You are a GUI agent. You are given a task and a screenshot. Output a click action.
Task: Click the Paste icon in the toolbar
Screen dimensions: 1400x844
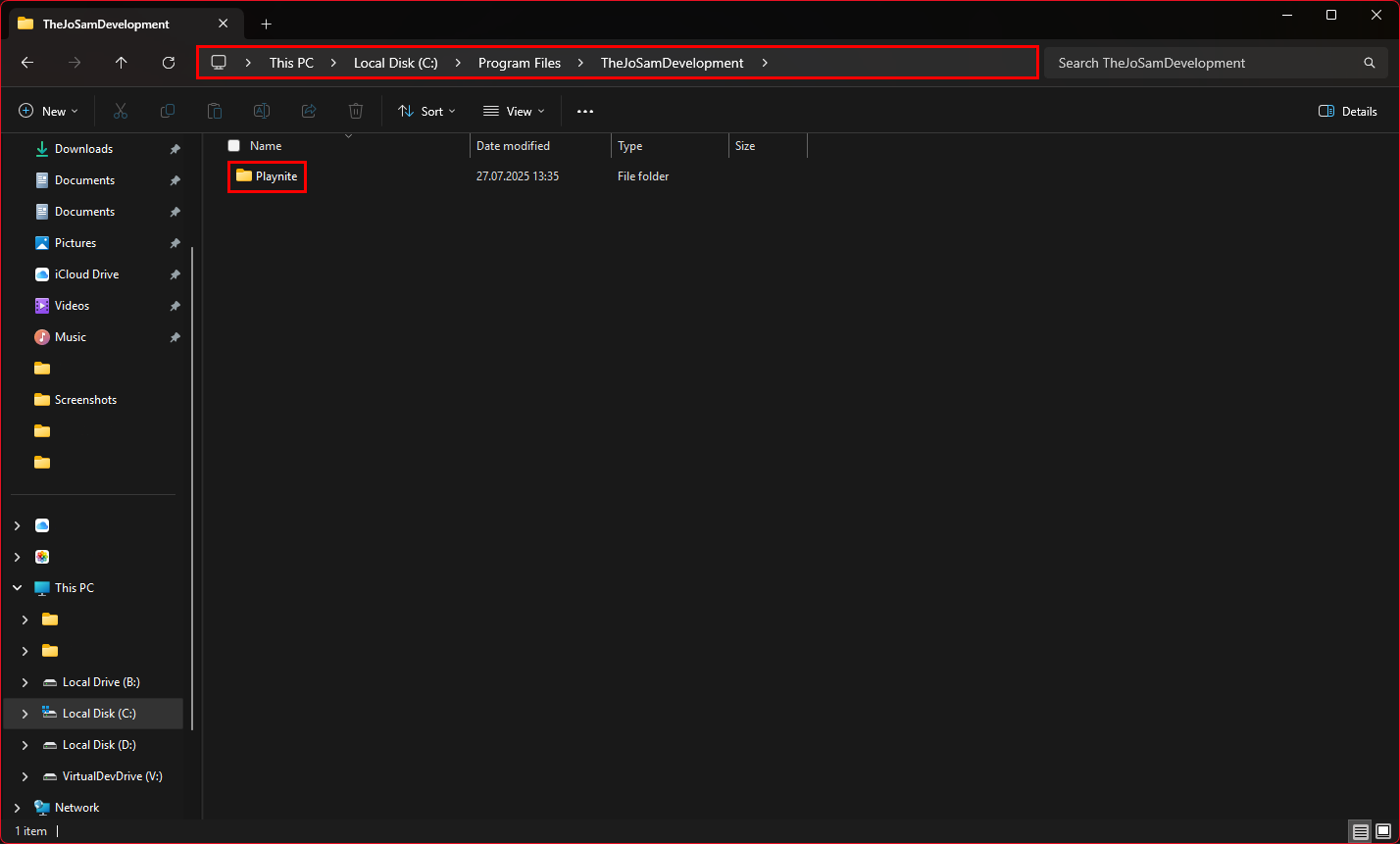tap(214, 111)
